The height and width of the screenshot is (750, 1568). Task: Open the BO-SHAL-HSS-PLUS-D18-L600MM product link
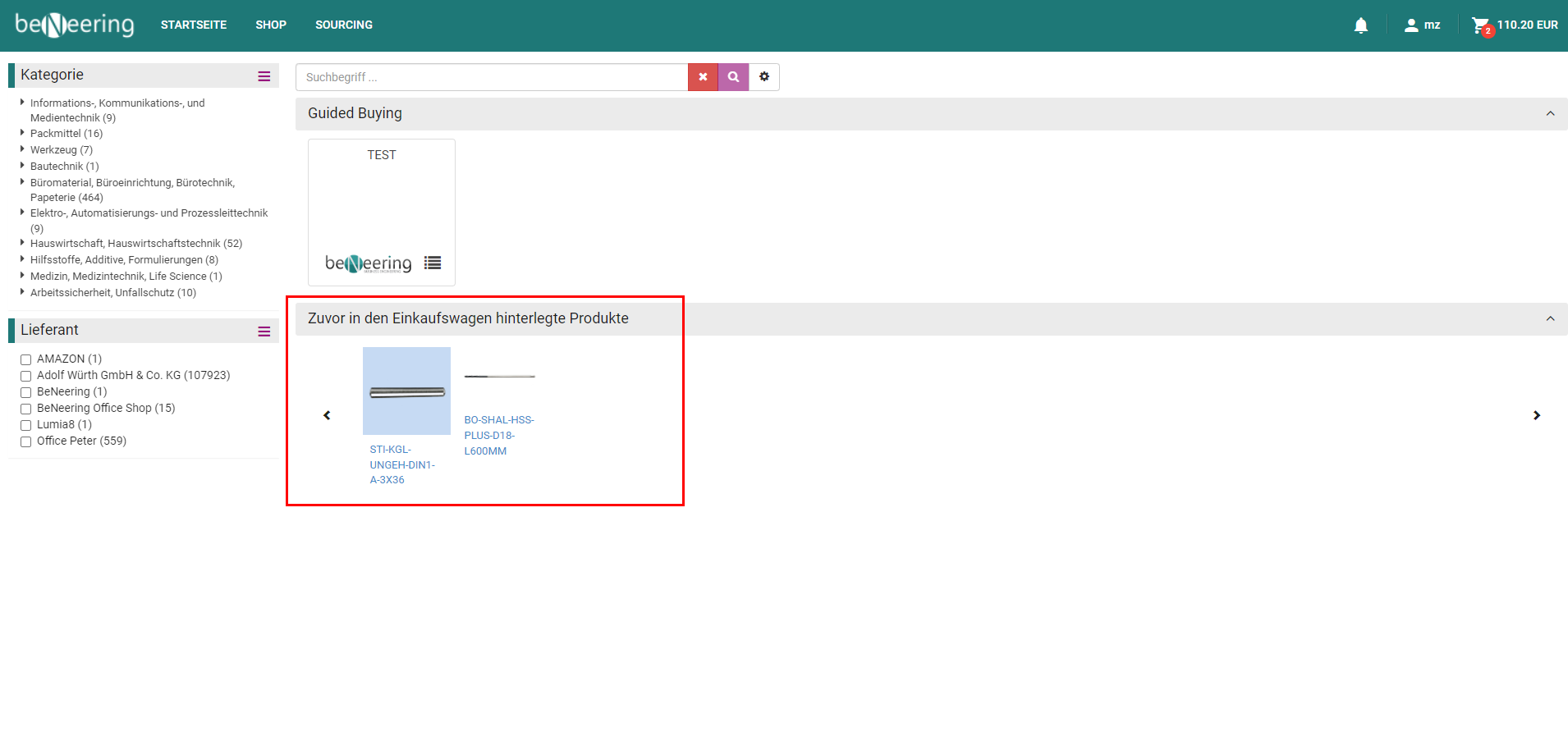(x=498, y=435)
